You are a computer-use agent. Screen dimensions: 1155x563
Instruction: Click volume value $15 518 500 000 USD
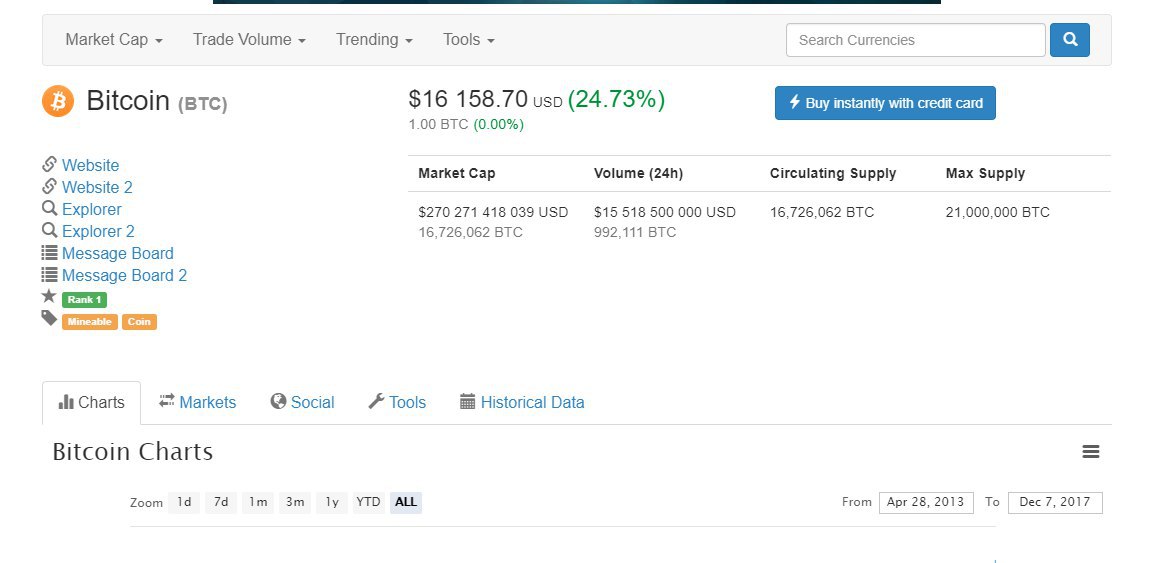(x=664, y=212)
